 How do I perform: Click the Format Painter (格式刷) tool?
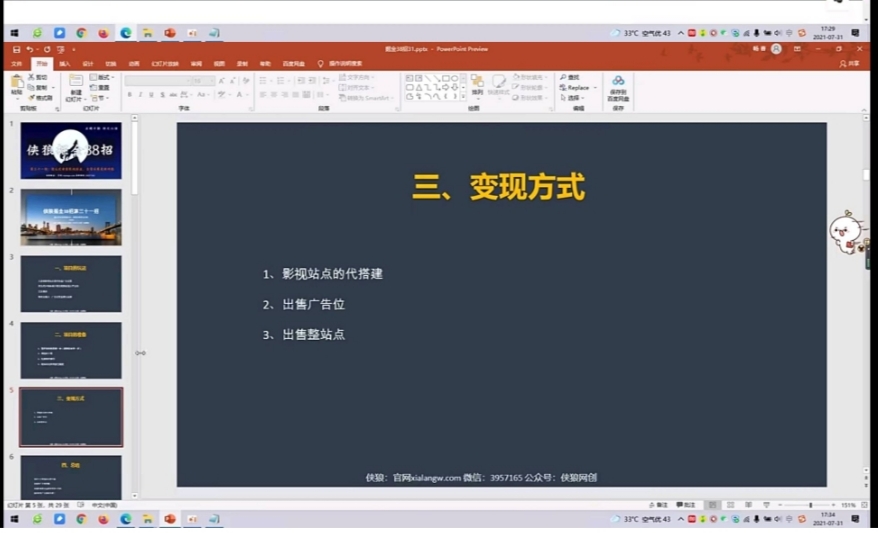(40, 98)
